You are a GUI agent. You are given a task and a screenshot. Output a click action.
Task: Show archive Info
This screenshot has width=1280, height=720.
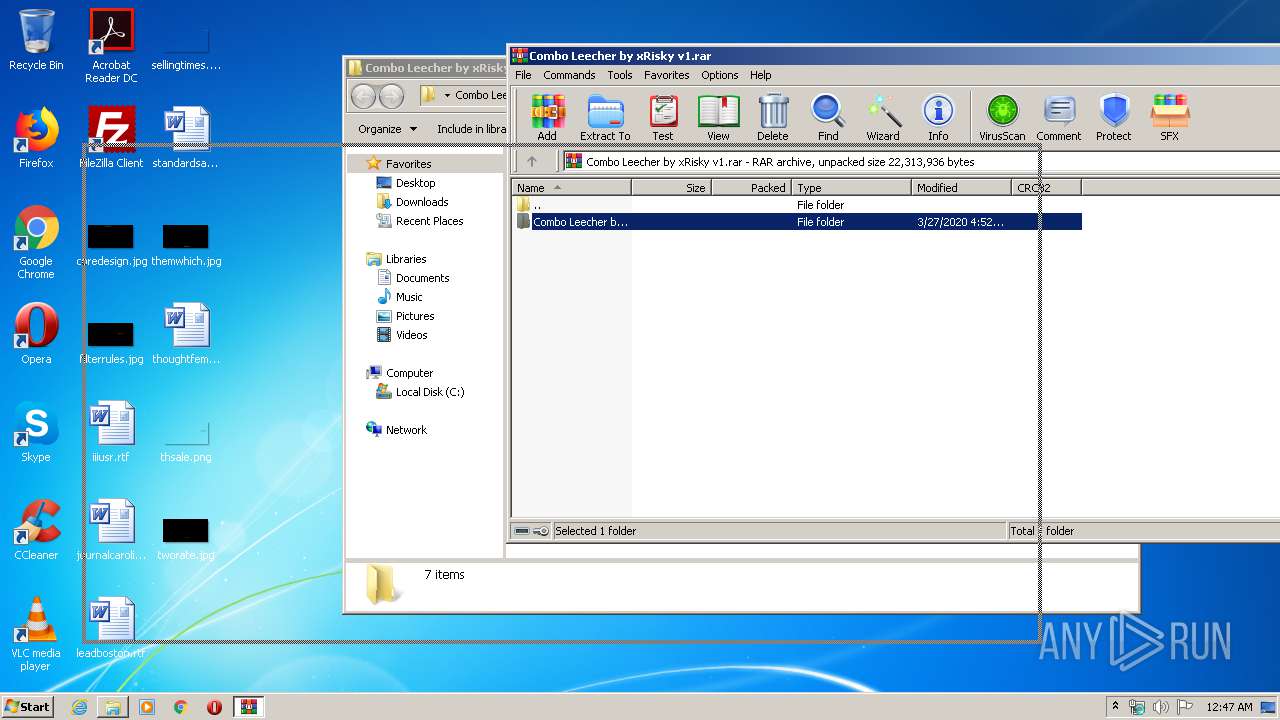click(x=938, y=117)
